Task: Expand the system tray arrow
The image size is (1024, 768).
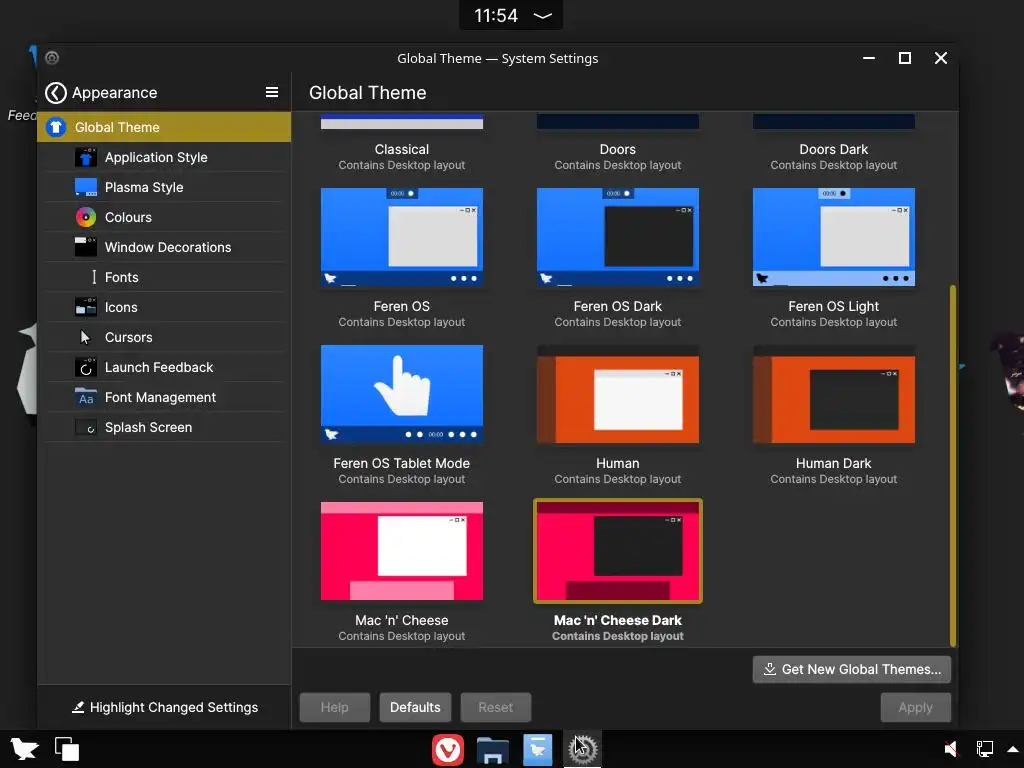Action: (1013, 749)
